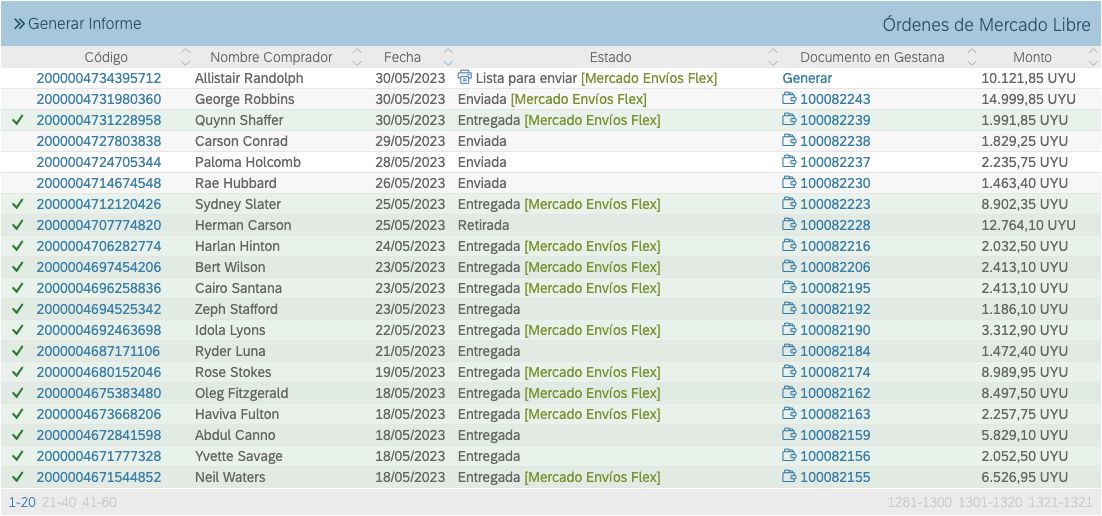Image resolution: width=1102 pixels, height=516 pixels.
Task: Toggle sort arrows on Fecha column
Action: click(448, 57)
